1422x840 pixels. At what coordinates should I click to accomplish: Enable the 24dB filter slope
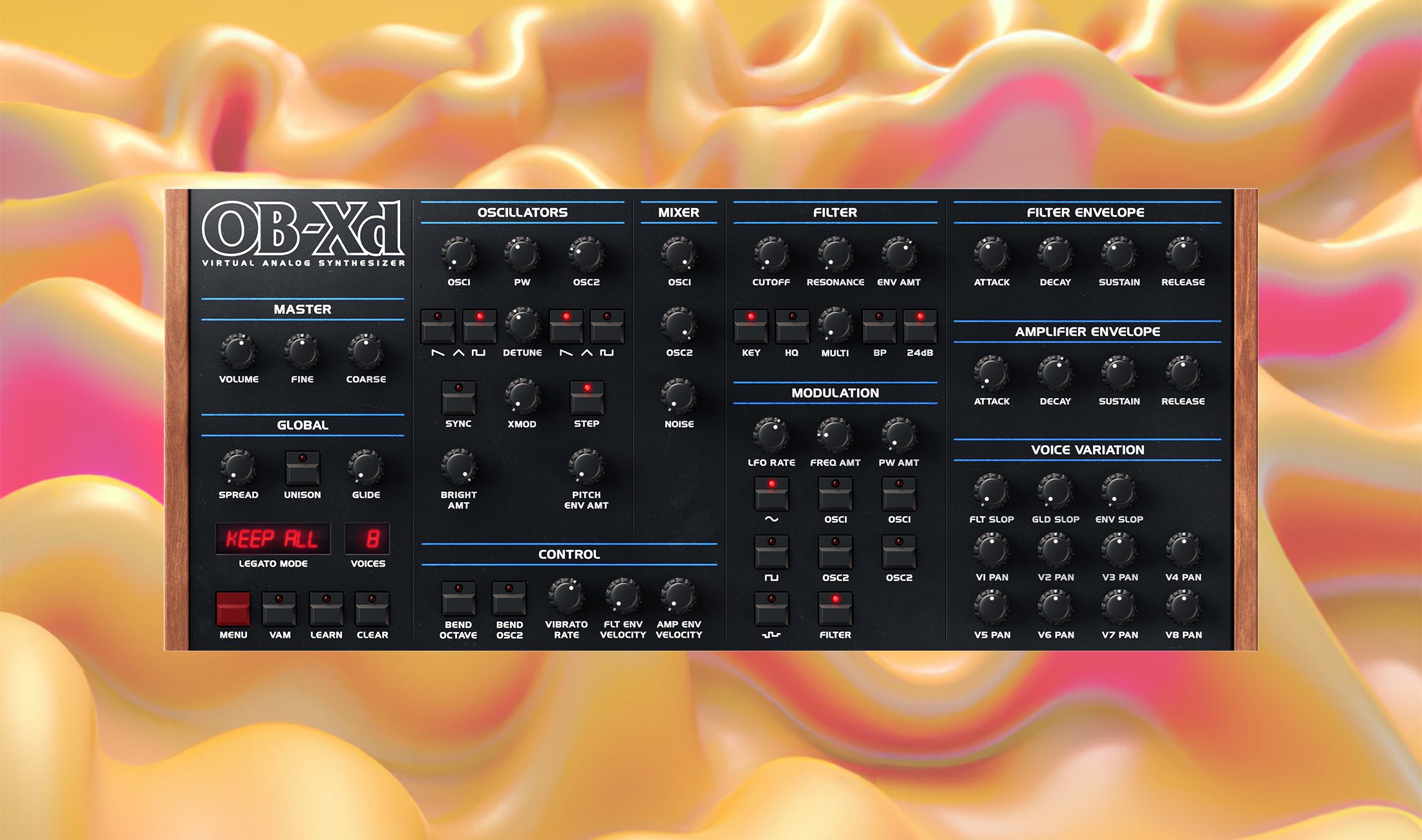coord(920,328)
